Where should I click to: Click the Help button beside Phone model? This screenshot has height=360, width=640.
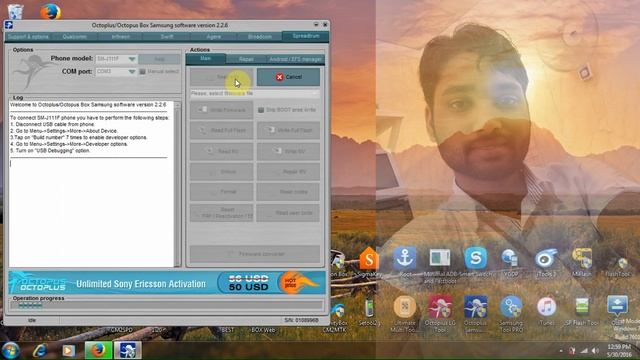[159, 59]
